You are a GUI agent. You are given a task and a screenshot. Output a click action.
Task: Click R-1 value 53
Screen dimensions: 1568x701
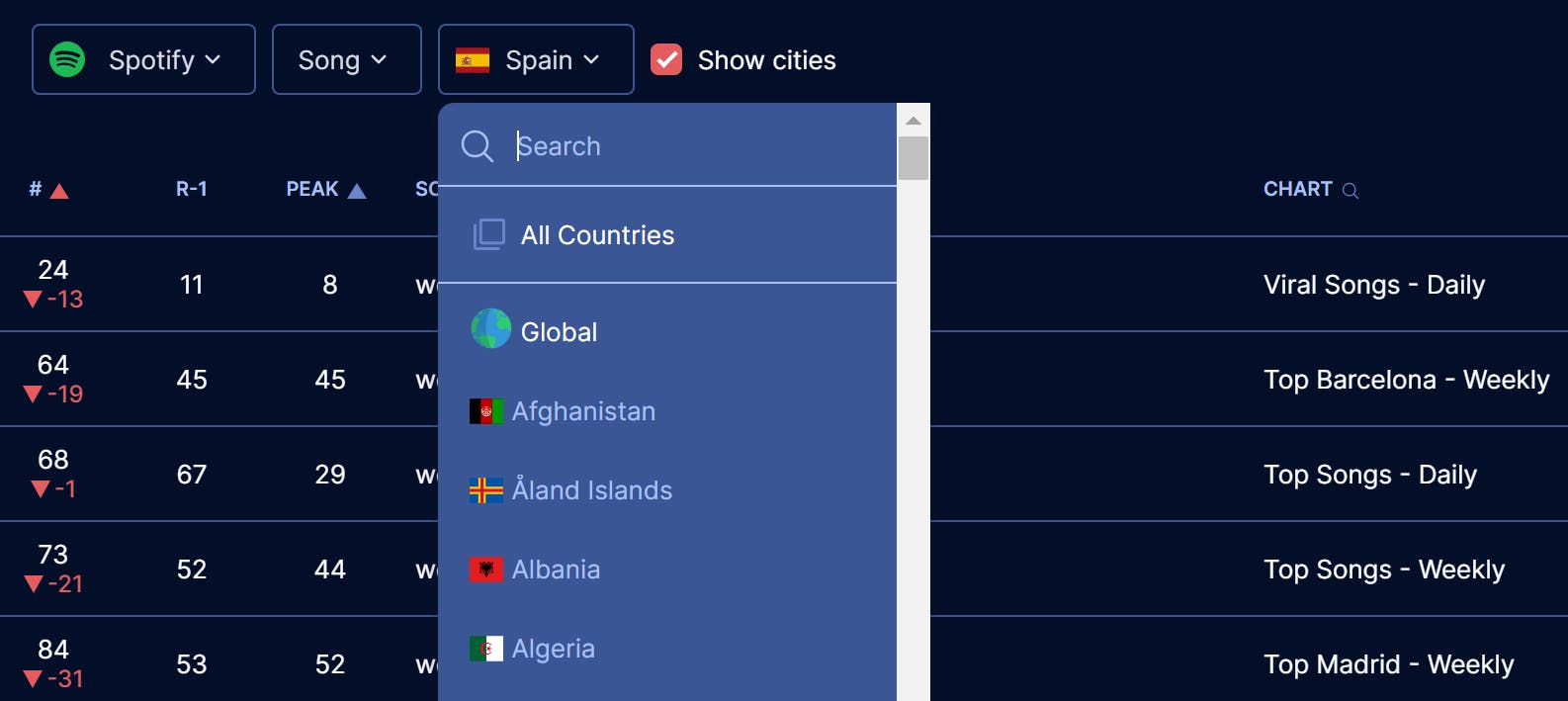[192, 664]
